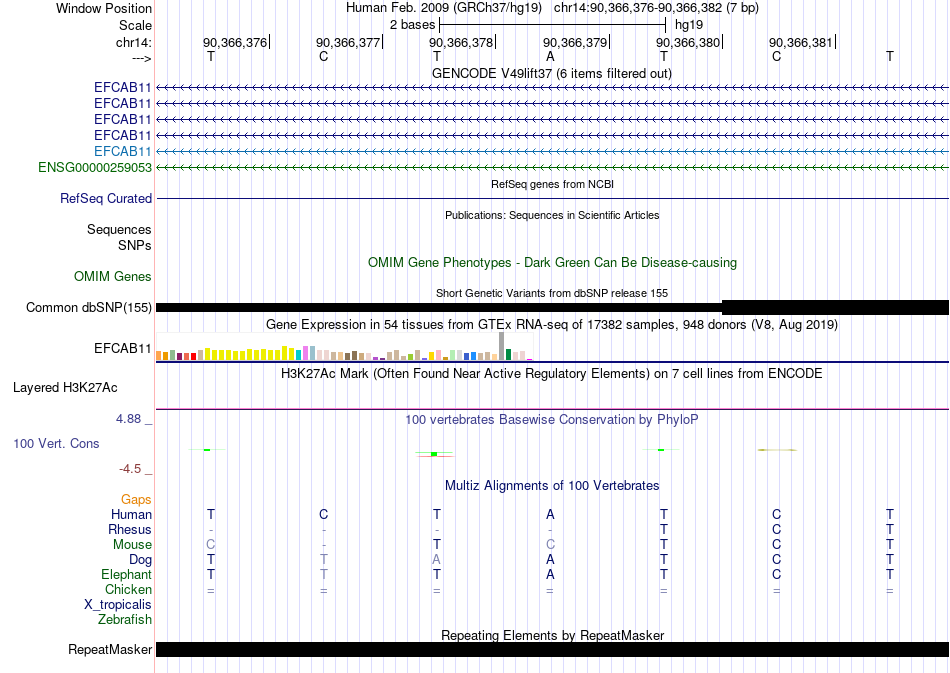
Task: Click the light-blue EFCAB11 transcript arrow line
Action: [x=552, y=151]
